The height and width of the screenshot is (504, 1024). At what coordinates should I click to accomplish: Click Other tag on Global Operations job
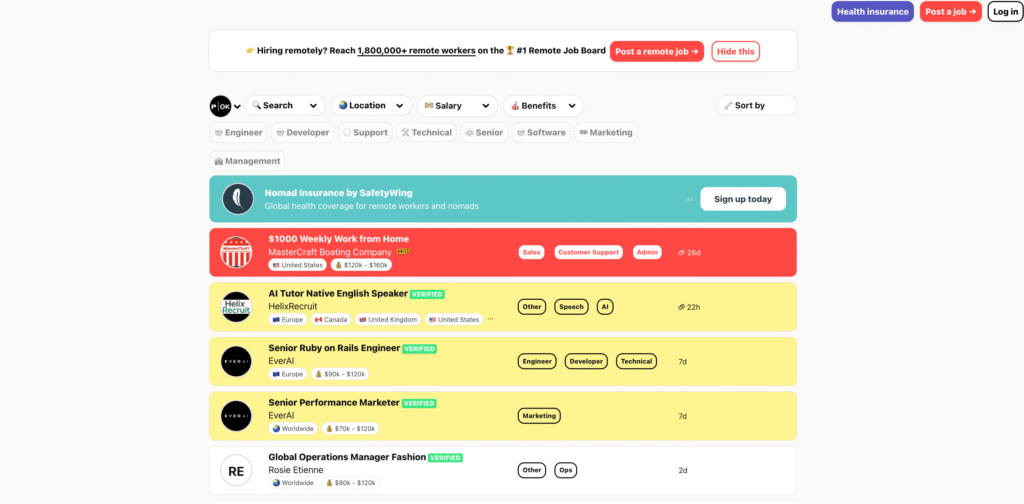point(532,471)
